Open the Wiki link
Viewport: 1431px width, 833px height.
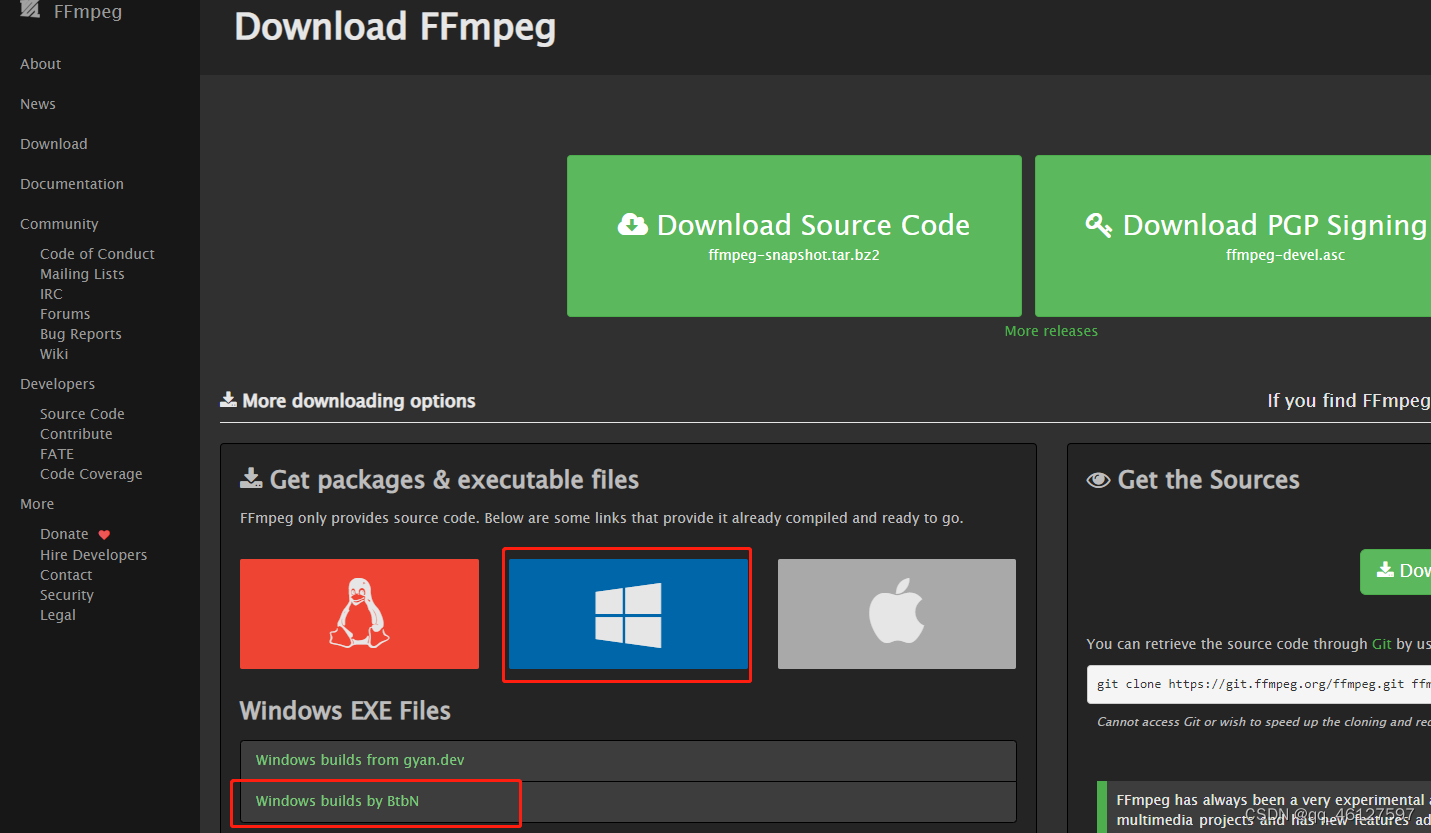[x=54, y=354]
